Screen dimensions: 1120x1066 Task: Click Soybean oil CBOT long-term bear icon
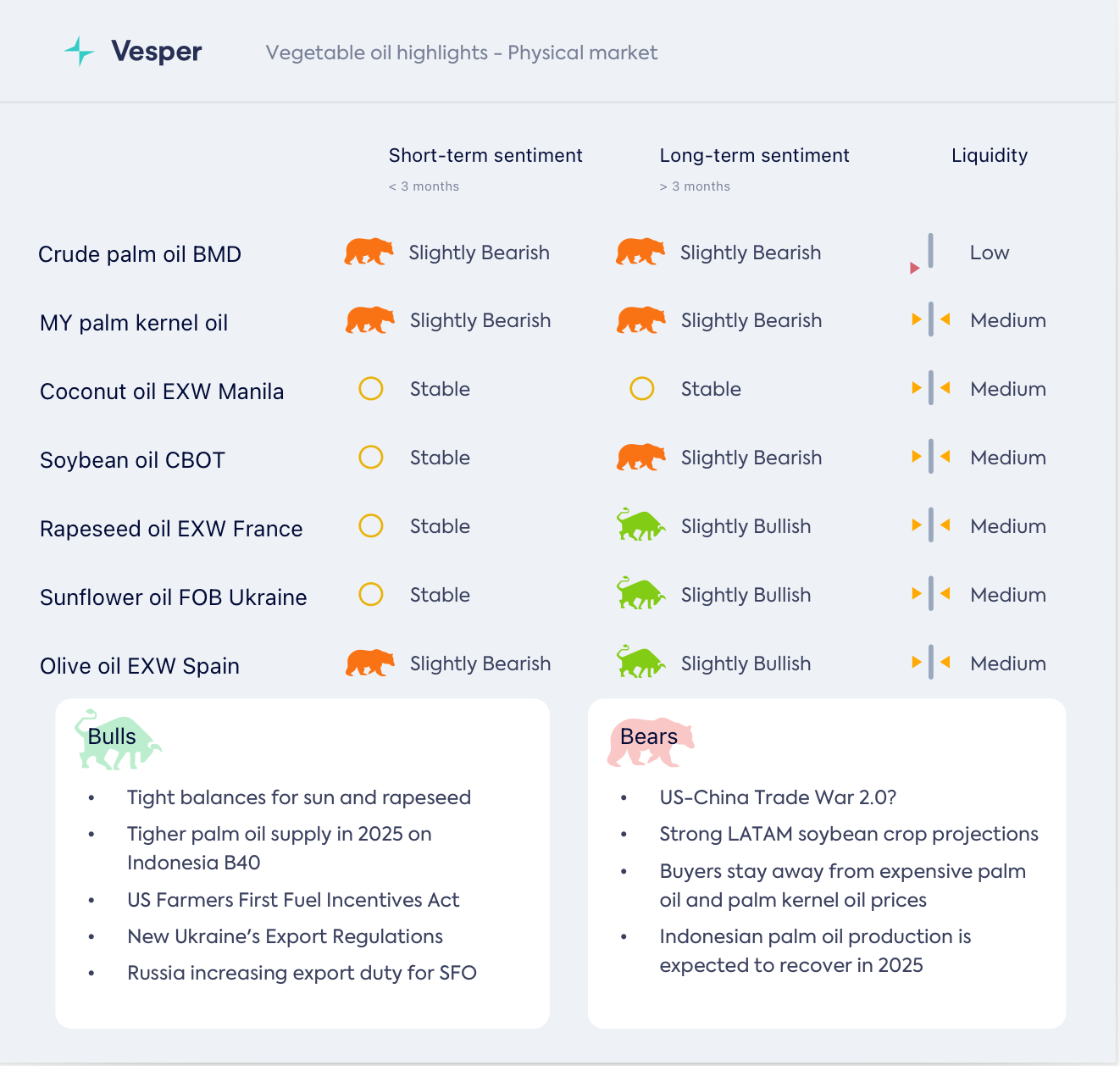[640, 458]
